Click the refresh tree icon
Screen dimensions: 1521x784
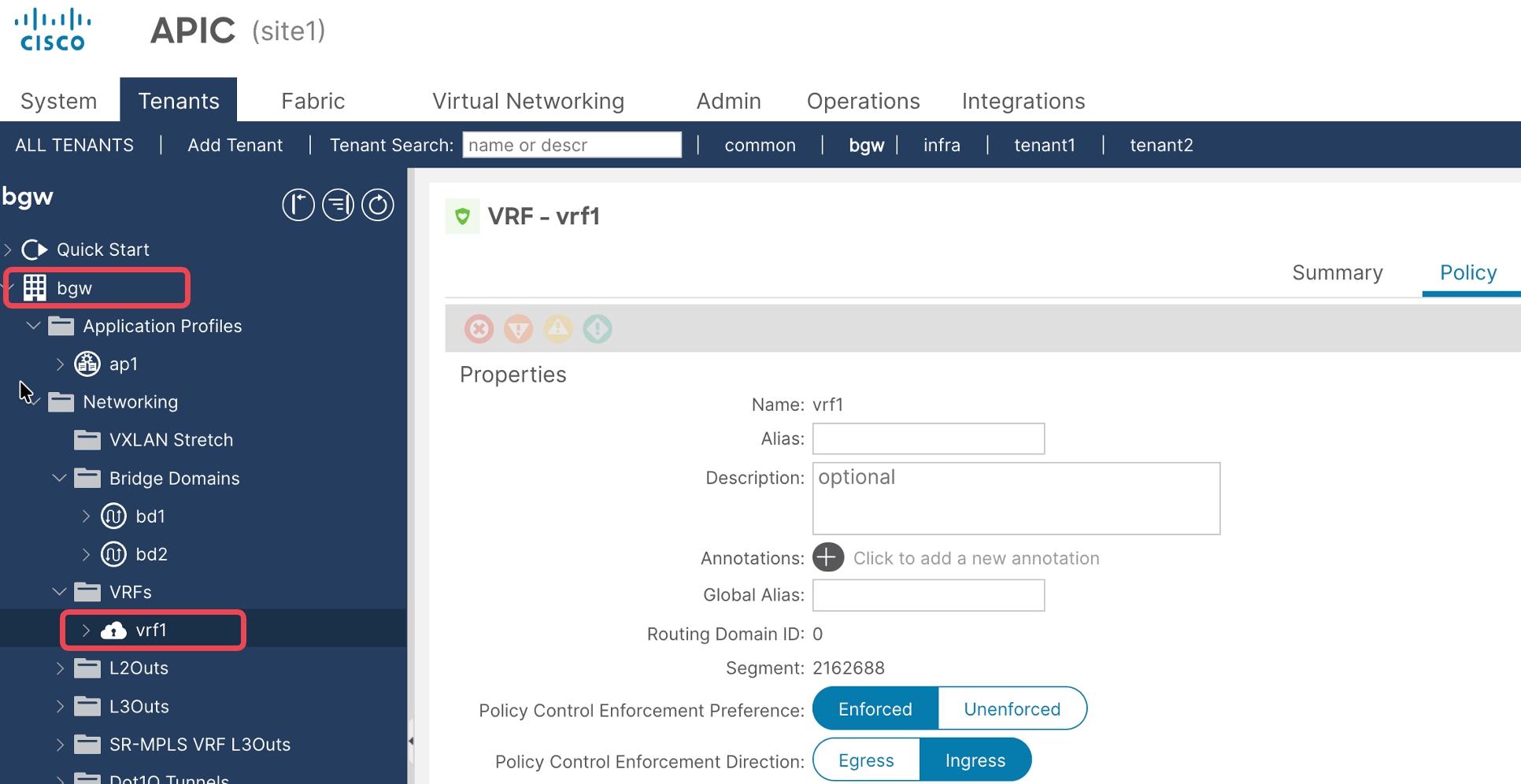coord(378,205)
